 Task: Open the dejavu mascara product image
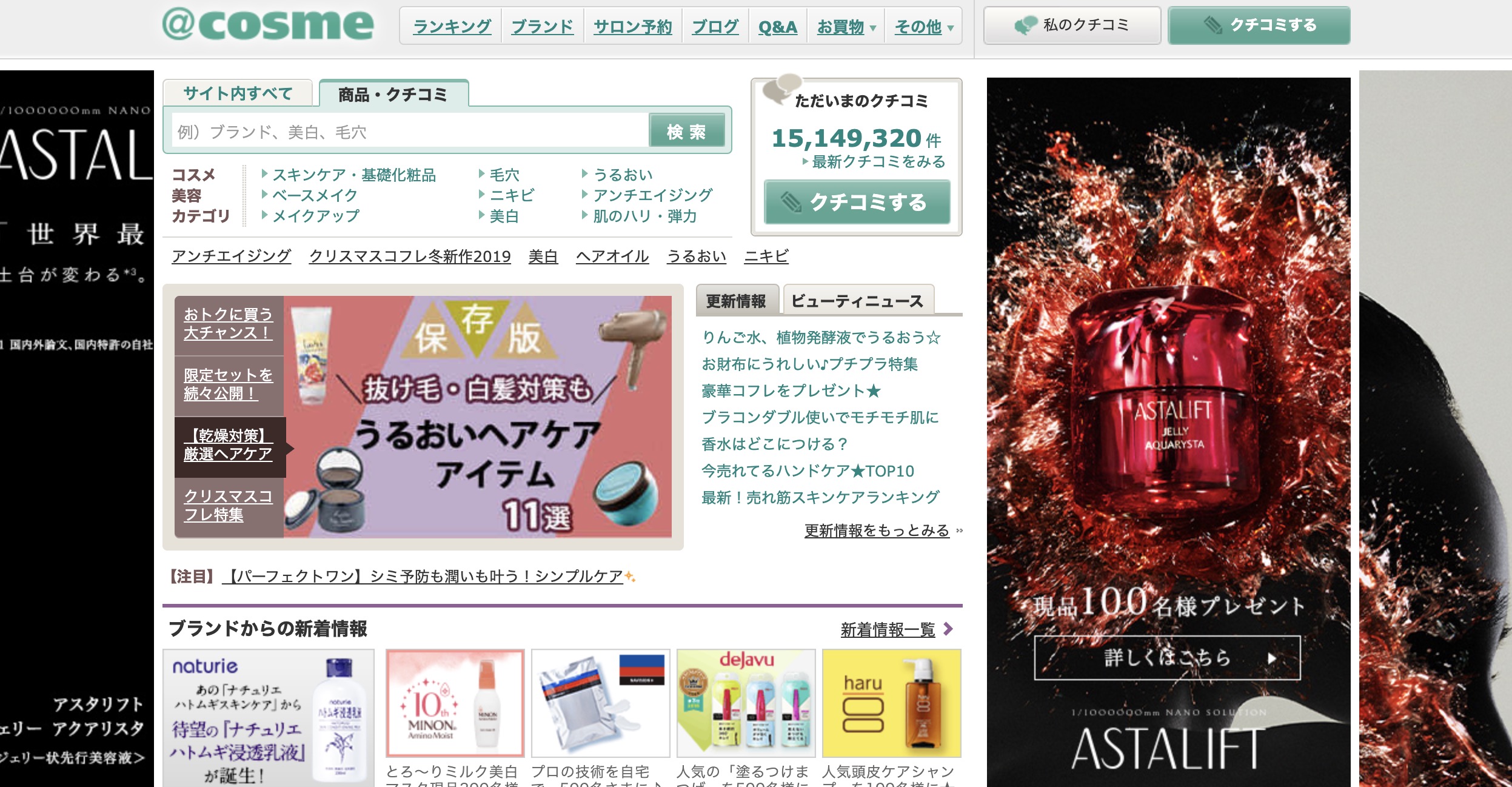click(746, 703)
